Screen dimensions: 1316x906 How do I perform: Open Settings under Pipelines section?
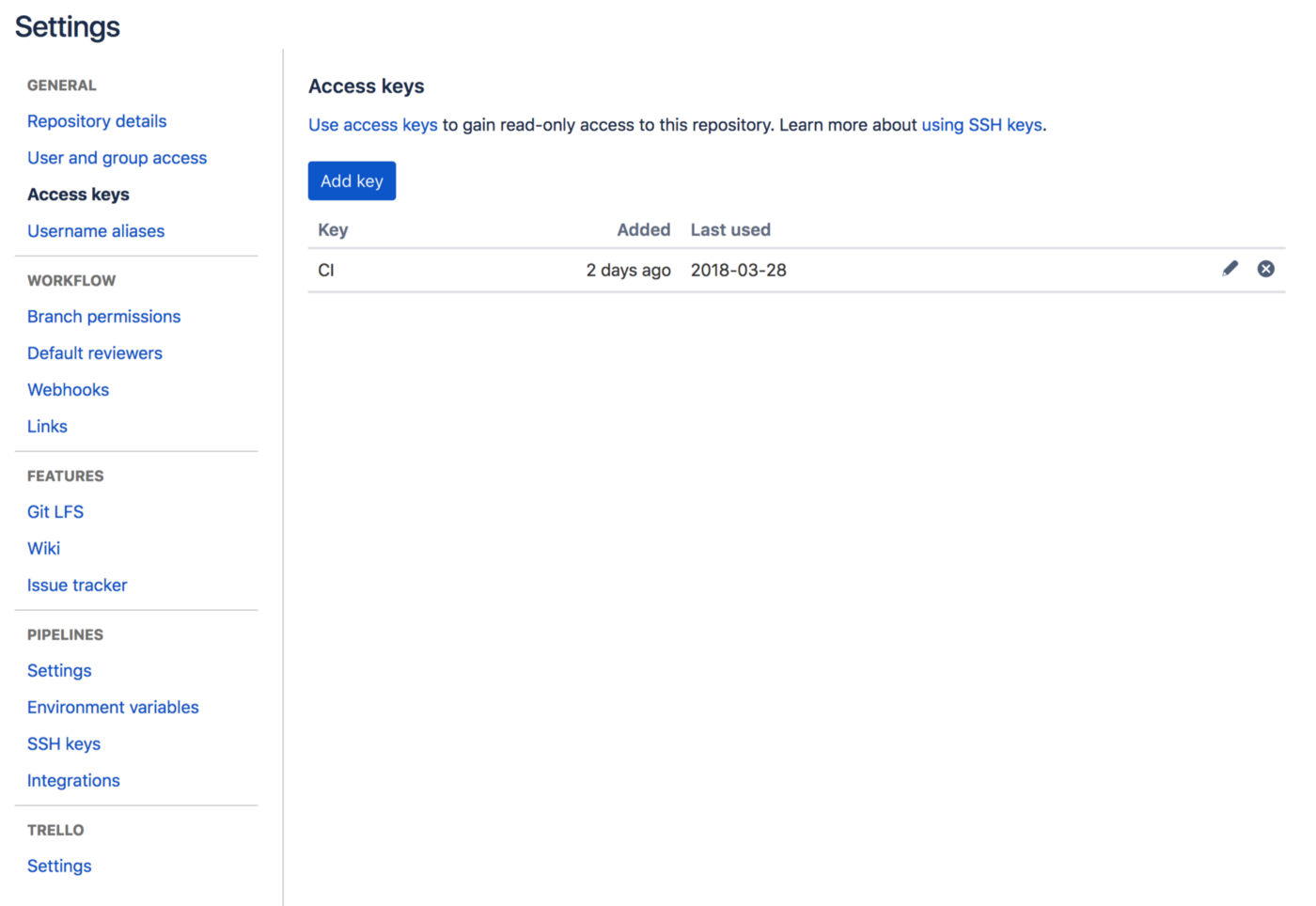[59, 671]
